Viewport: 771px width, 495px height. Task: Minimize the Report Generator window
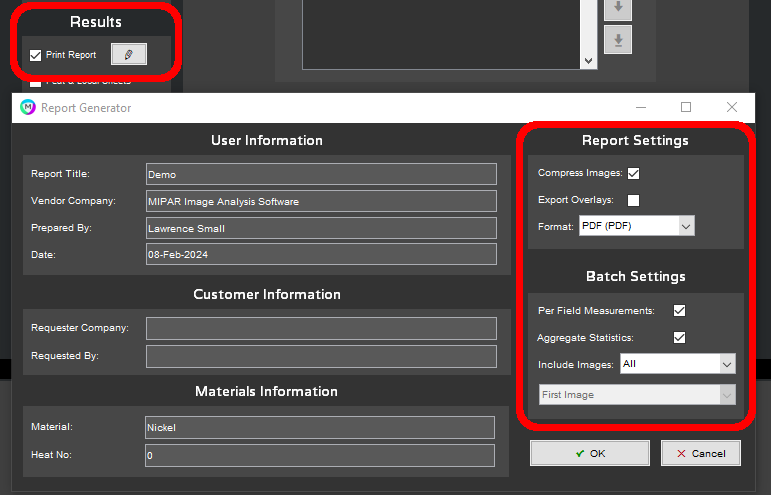coord(641,107)
